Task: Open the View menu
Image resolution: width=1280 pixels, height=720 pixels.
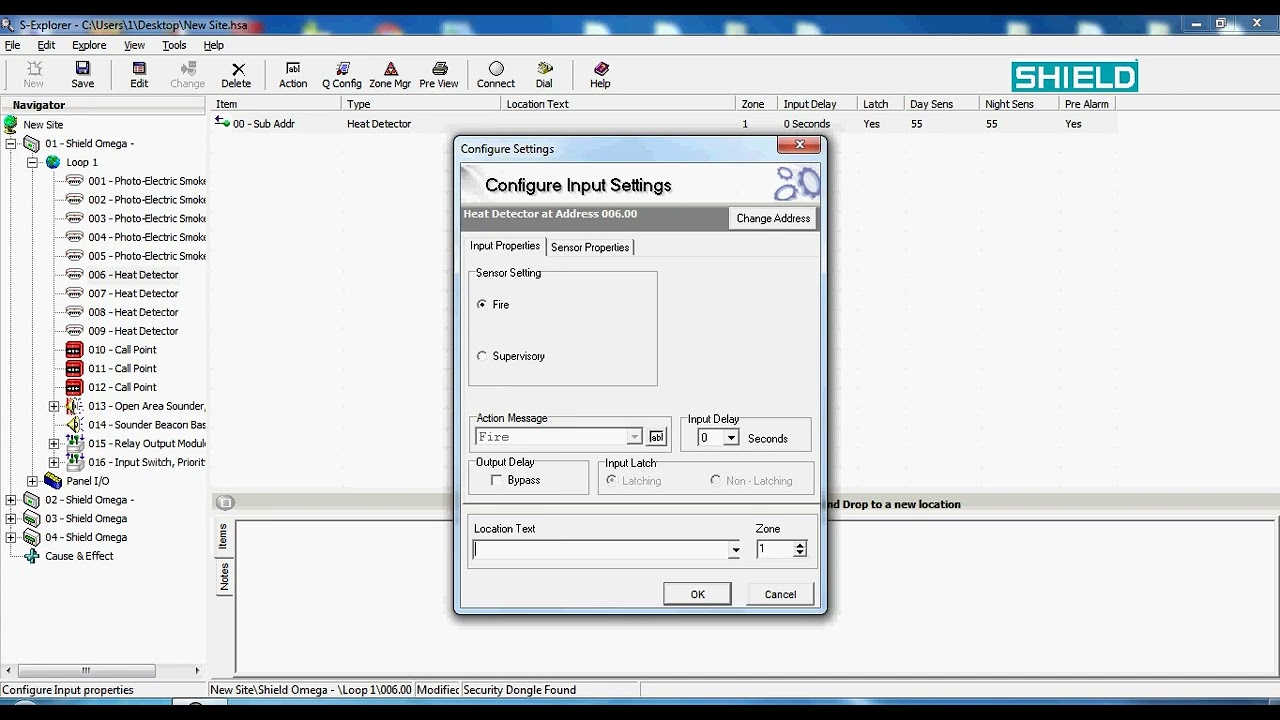Action: click(134, 45)
